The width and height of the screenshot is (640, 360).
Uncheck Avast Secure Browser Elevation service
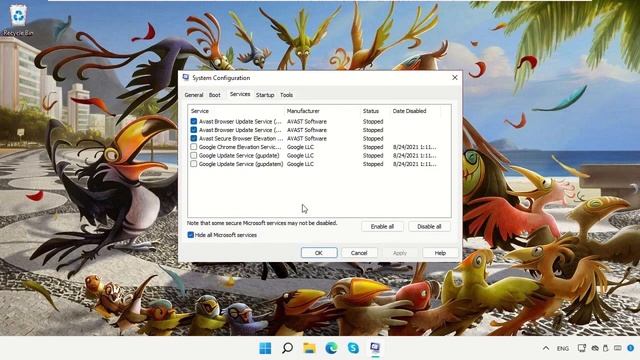tap(193, 138)
